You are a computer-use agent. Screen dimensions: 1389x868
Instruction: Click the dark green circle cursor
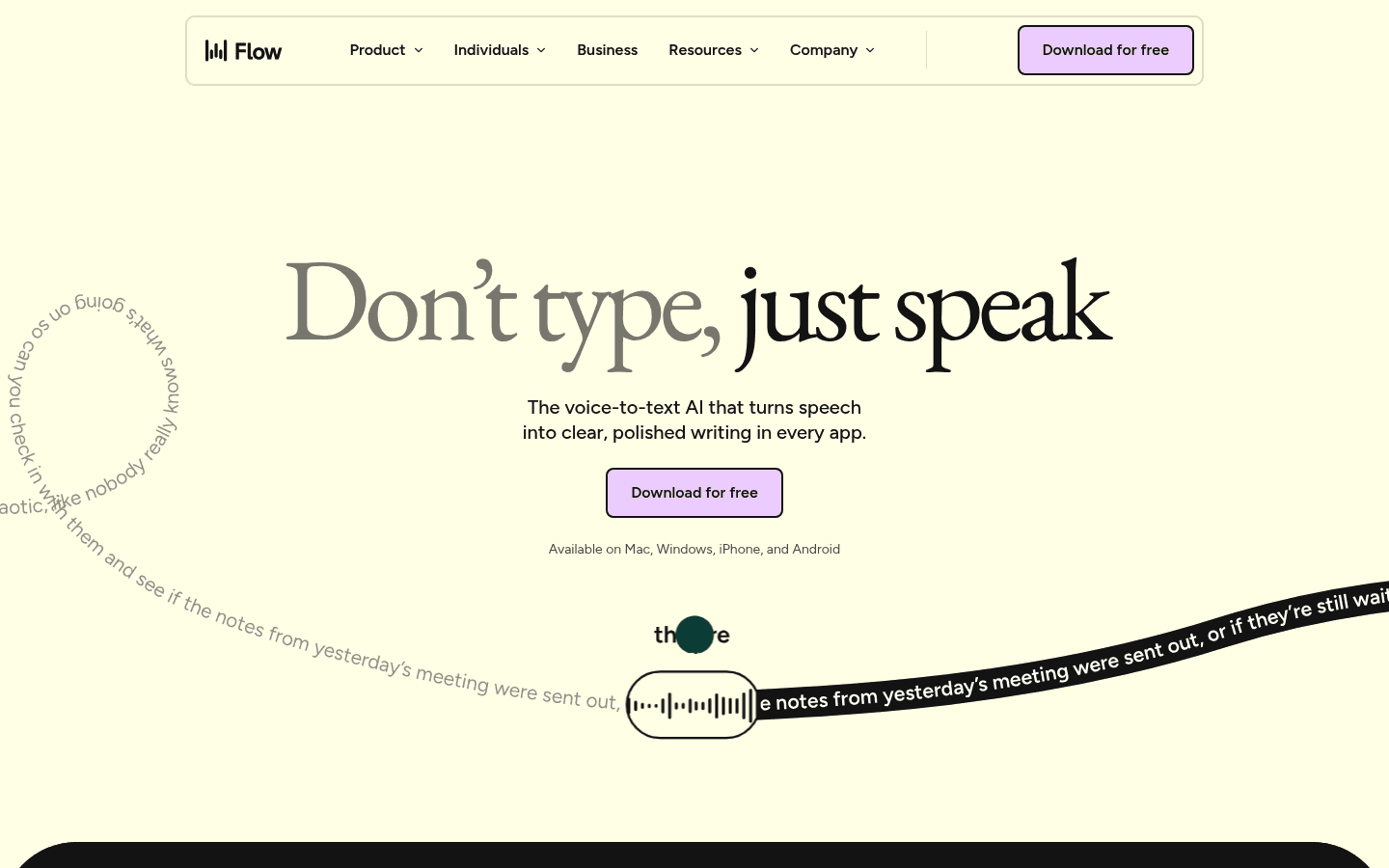click(694, 635)
